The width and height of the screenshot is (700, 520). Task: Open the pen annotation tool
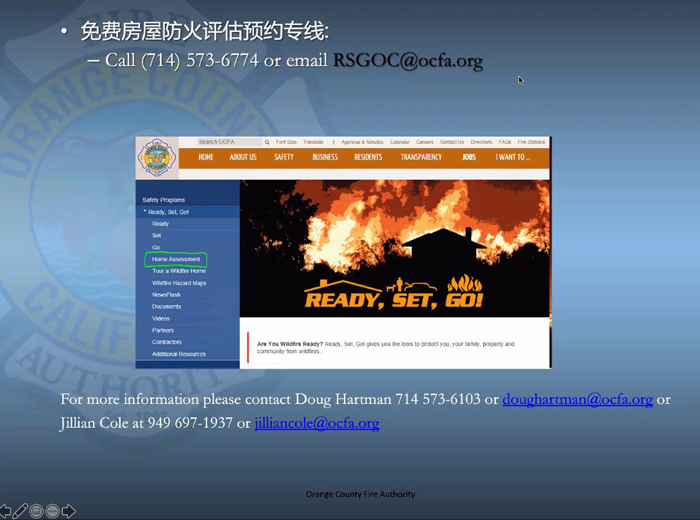[21, 511]
